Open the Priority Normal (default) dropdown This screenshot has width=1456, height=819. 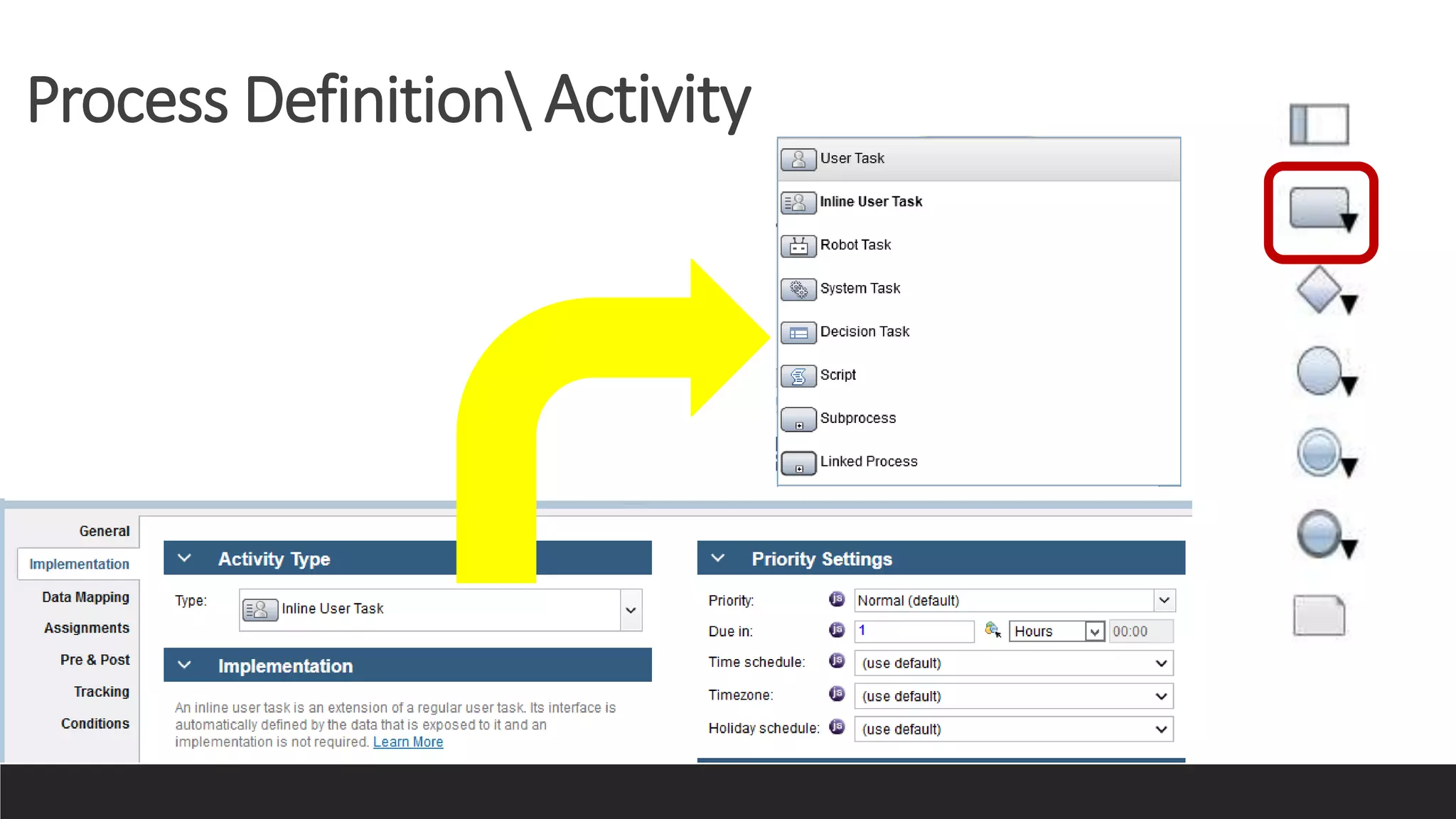[1164, 601]
